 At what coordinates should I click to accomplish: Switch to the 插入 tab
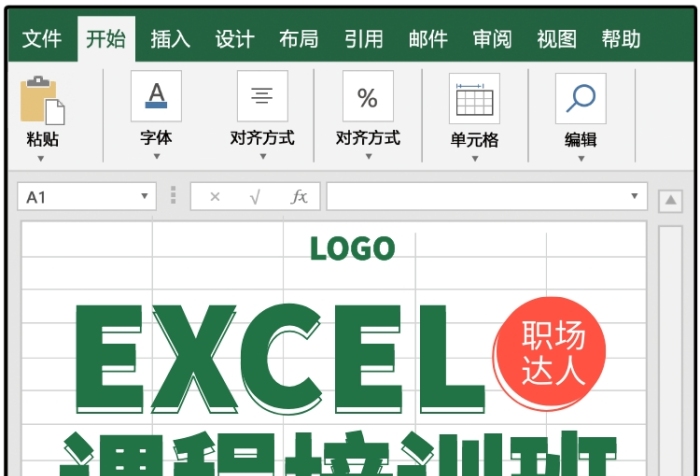coord(171,39)
